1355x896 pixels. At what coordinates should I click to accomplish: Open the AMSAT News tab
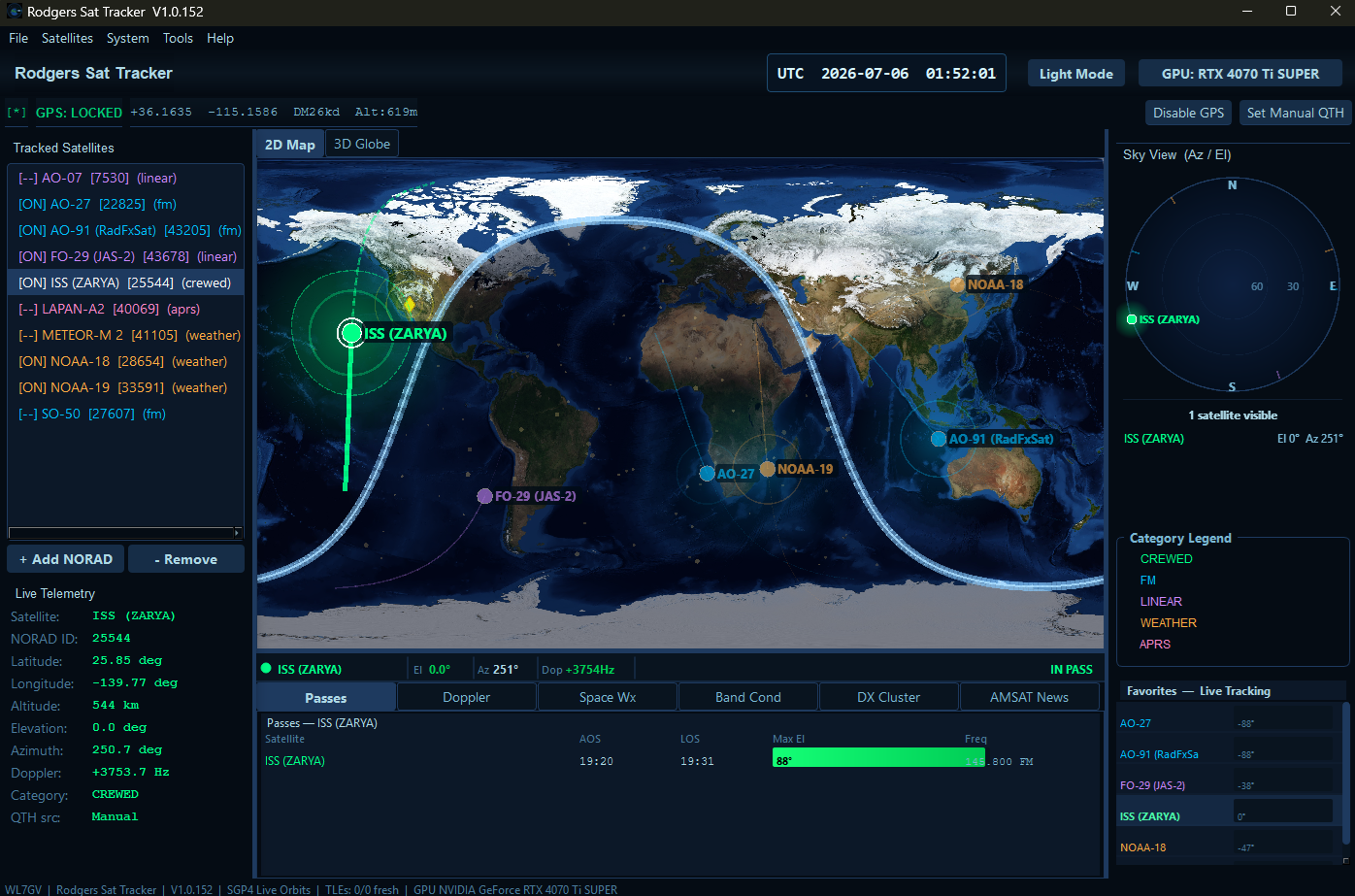coord(1029,697)
